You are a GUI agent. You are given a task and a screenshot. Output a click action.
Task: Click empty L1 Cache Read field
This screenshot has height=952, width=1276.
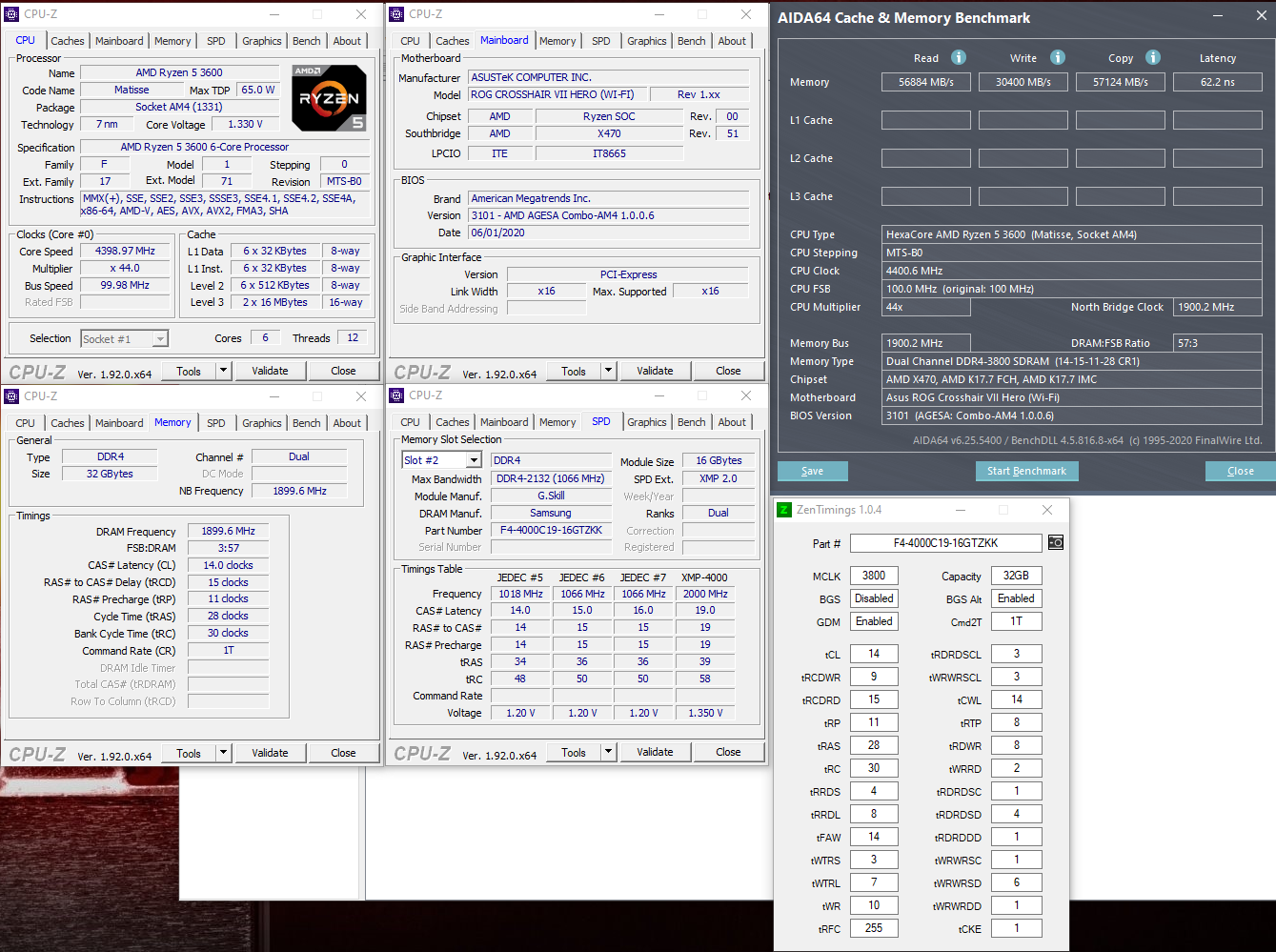tap(926, 120)
